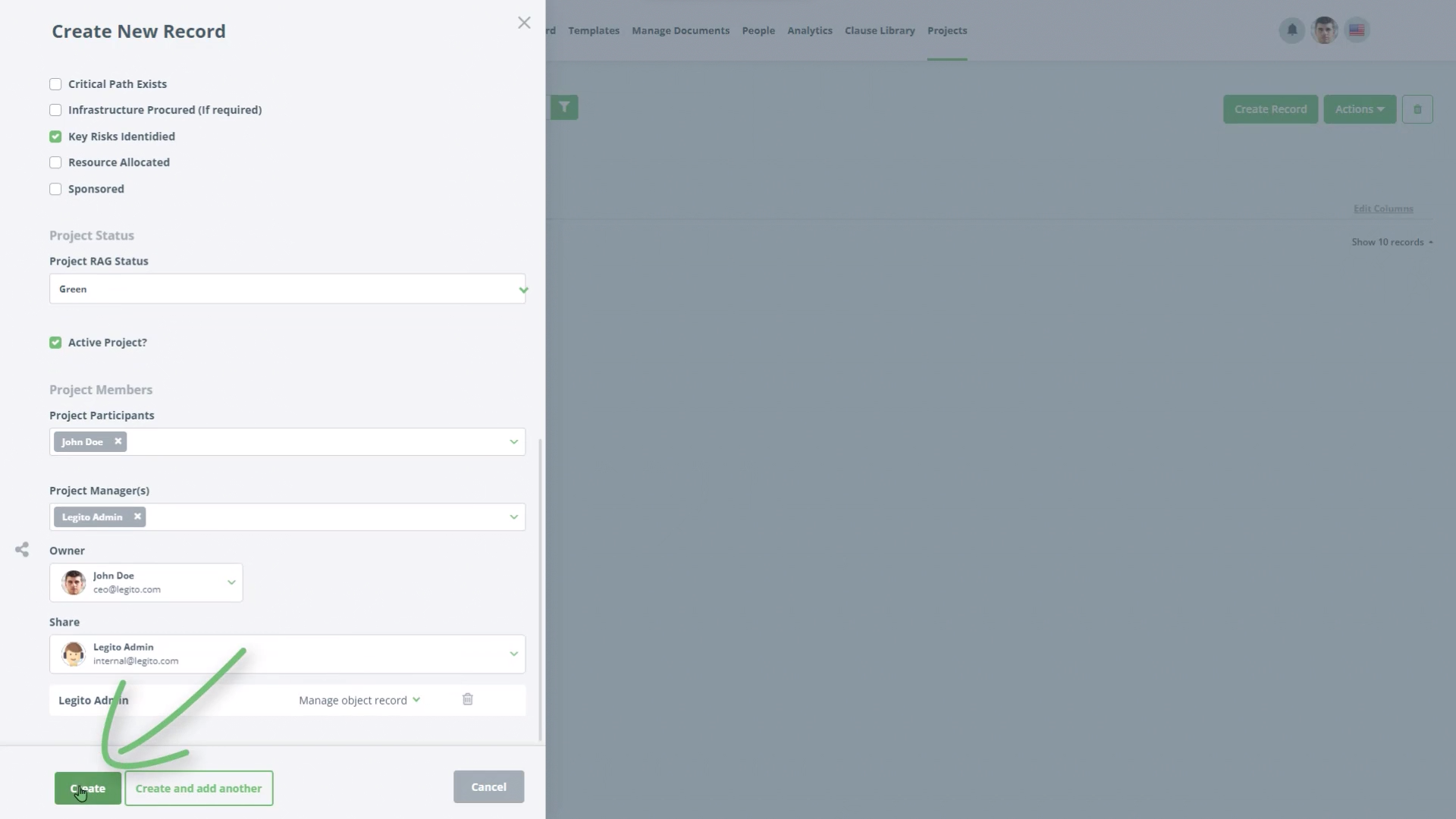This screenshot has height=819, width=1456.
Task: Click the language flag icon
Action: click(x=1357, y=30)
